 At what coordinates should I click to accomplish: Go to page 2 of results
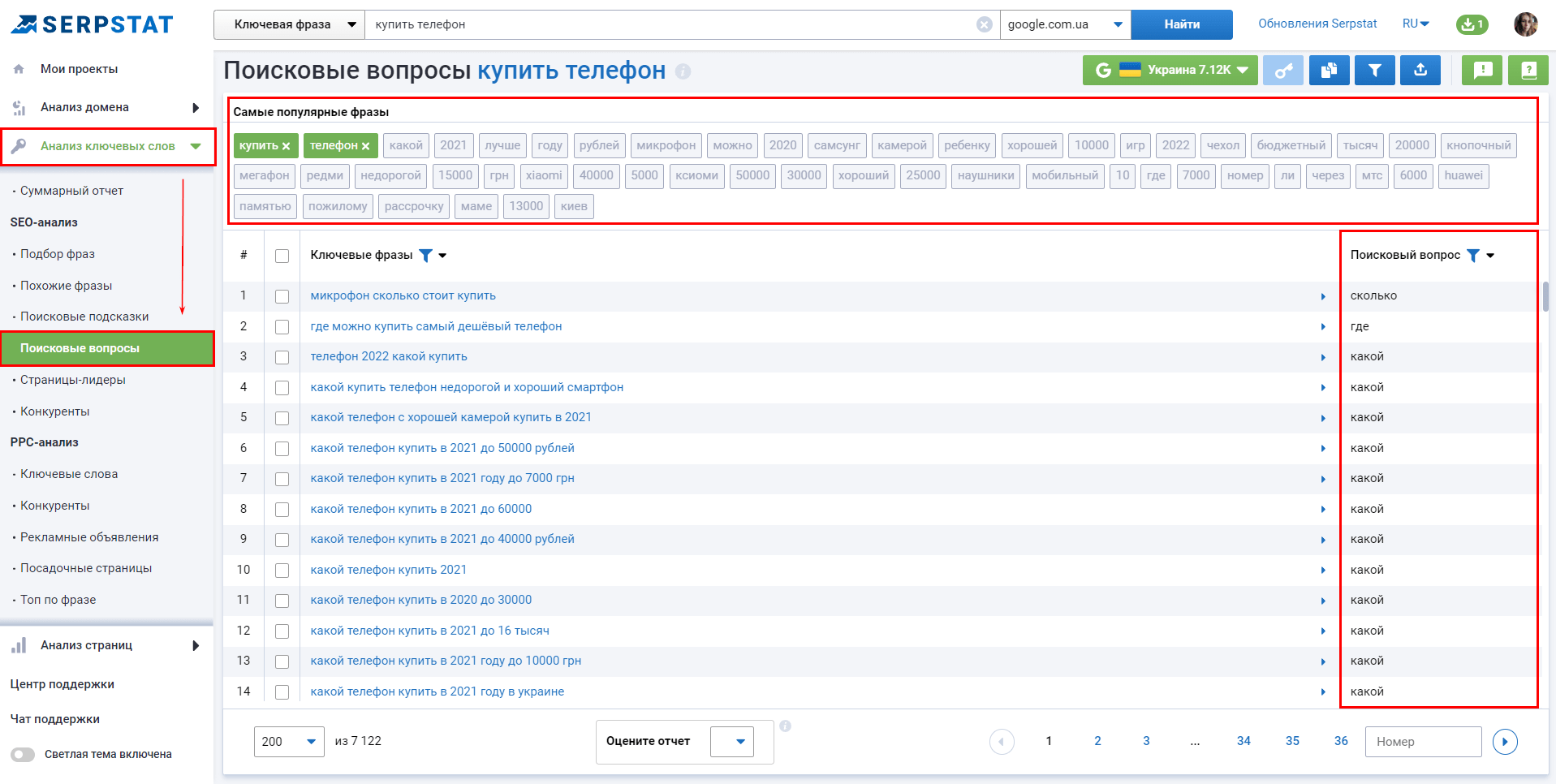(1097, 741)
